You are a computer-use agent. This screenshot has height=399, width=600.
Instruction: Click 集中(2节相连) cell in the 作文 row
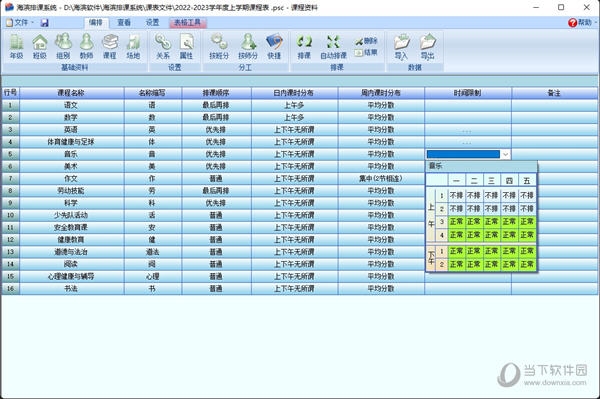pos(381,179)
